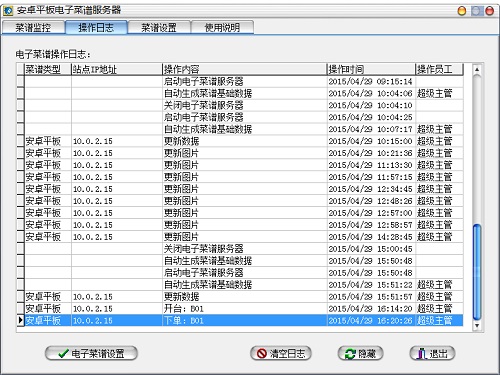Click the 电子菜谱设置 button
This screenshot has height=375, width=500.
[x=91, y=353]
